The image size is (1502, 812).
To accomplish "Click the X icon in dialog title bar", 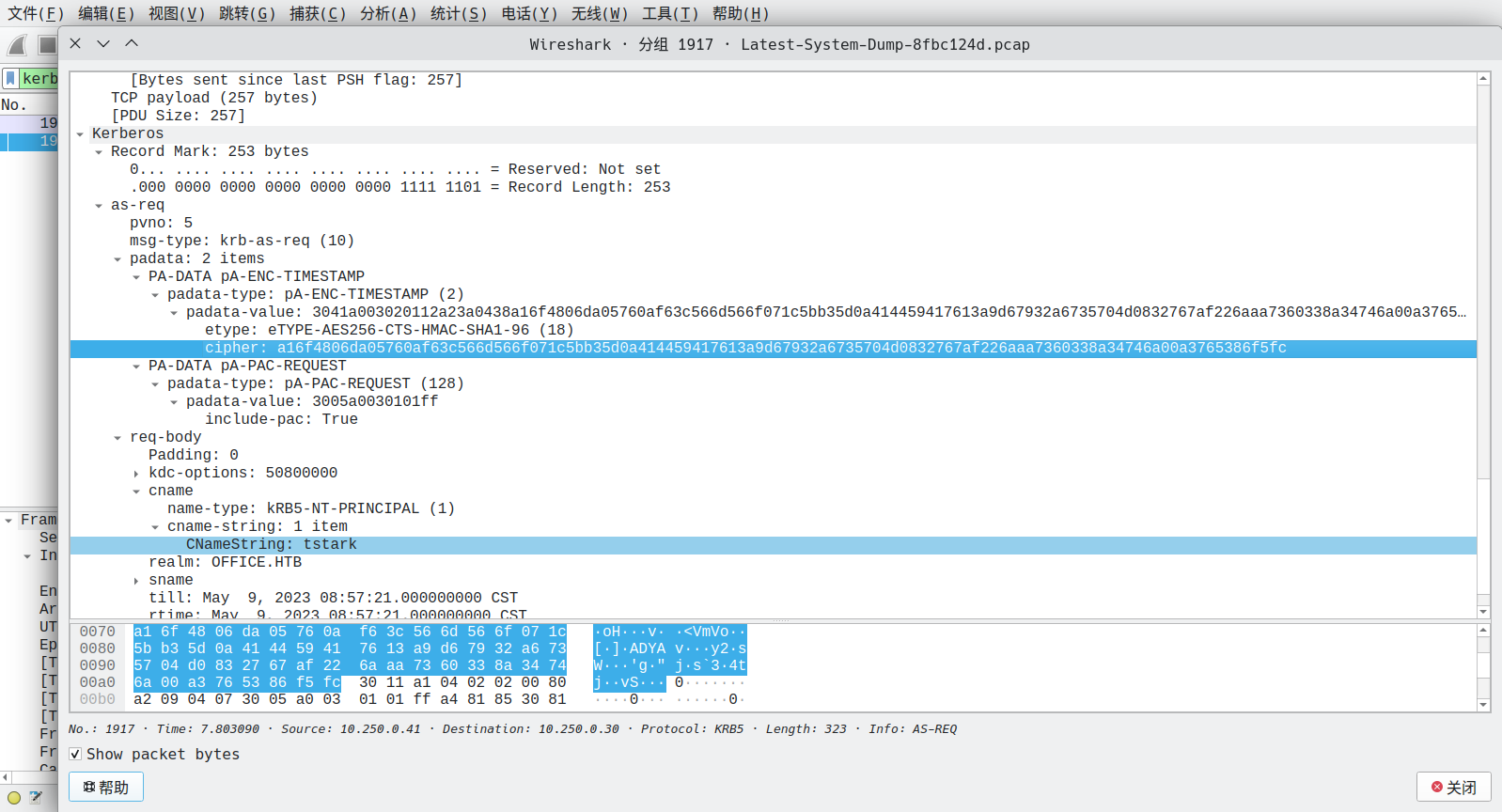I will point(75,43).
